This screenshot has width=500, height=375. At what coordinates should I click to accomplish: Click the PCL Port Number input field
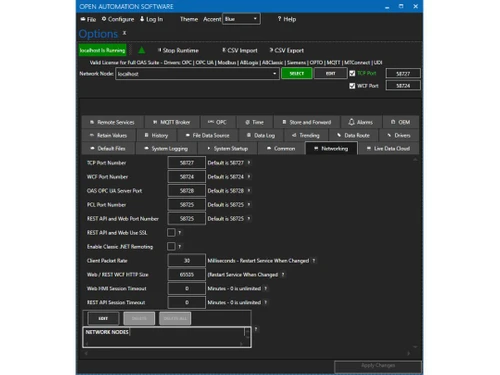187,205
